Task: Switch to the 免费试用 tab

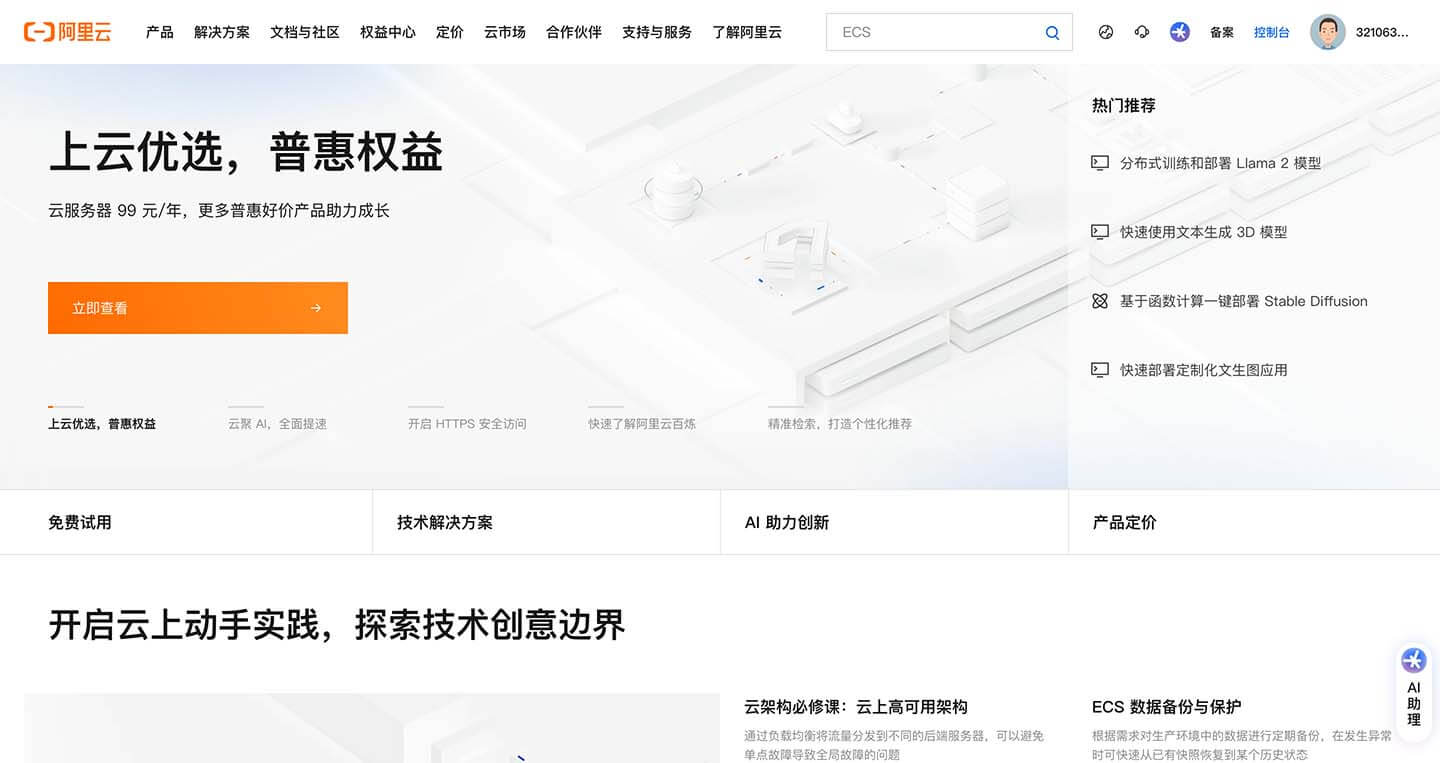Action: point(186,522)
